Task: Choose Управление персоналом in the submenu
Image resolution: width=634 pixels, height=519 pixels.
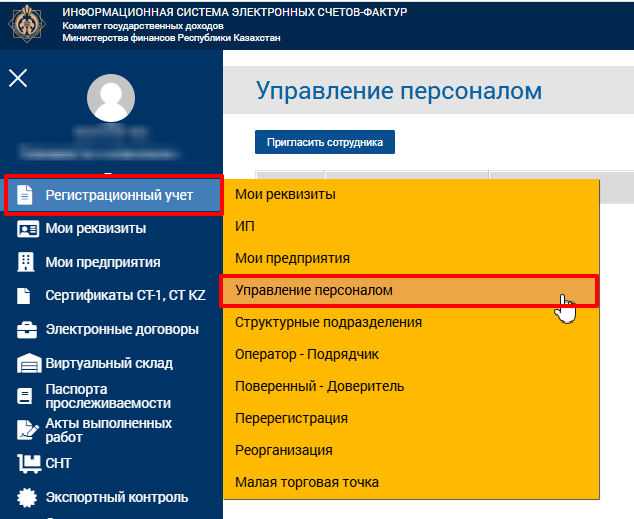Action: [x=409, y=291]
